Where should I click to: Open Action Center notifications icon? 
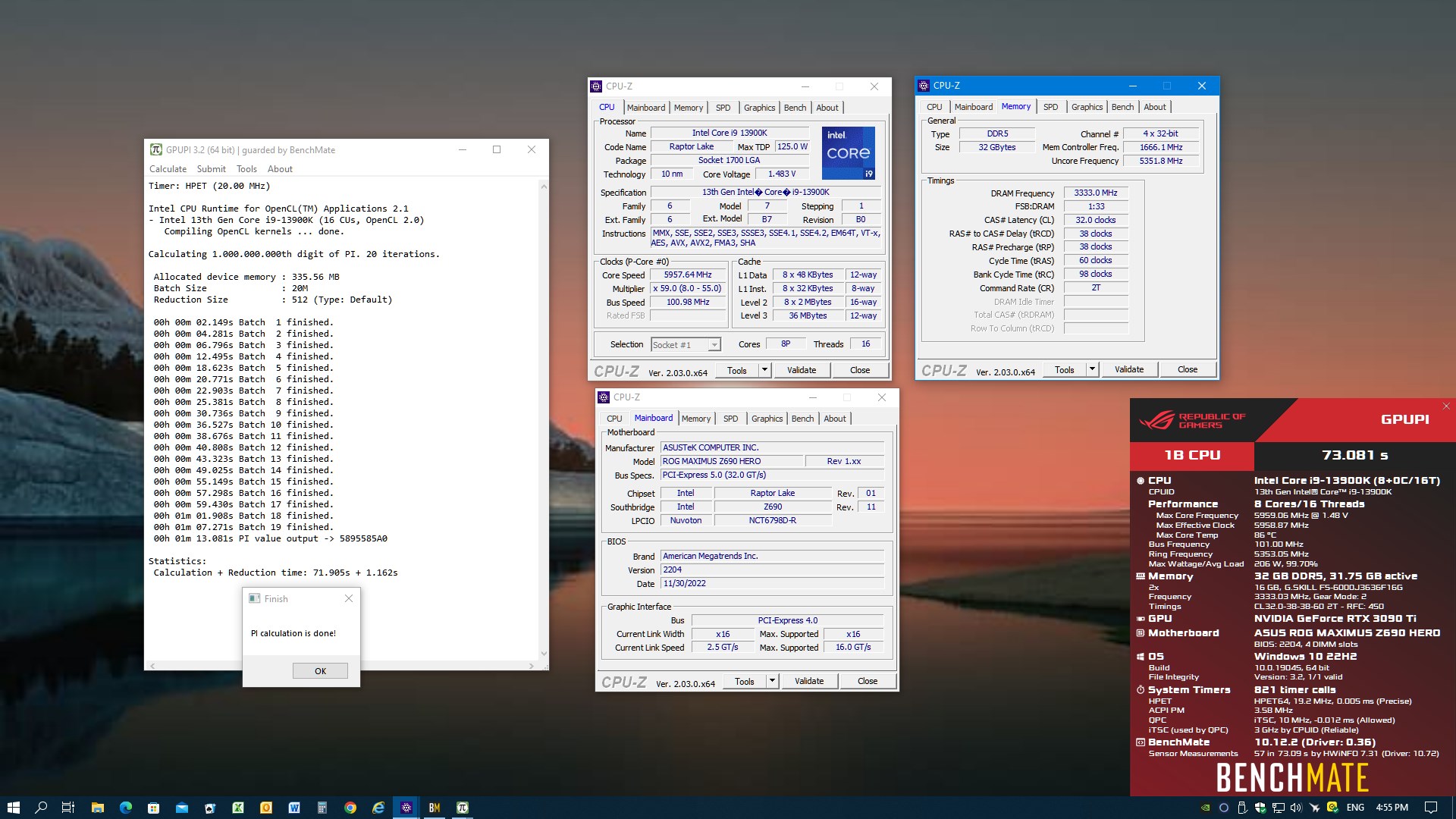1430,808
